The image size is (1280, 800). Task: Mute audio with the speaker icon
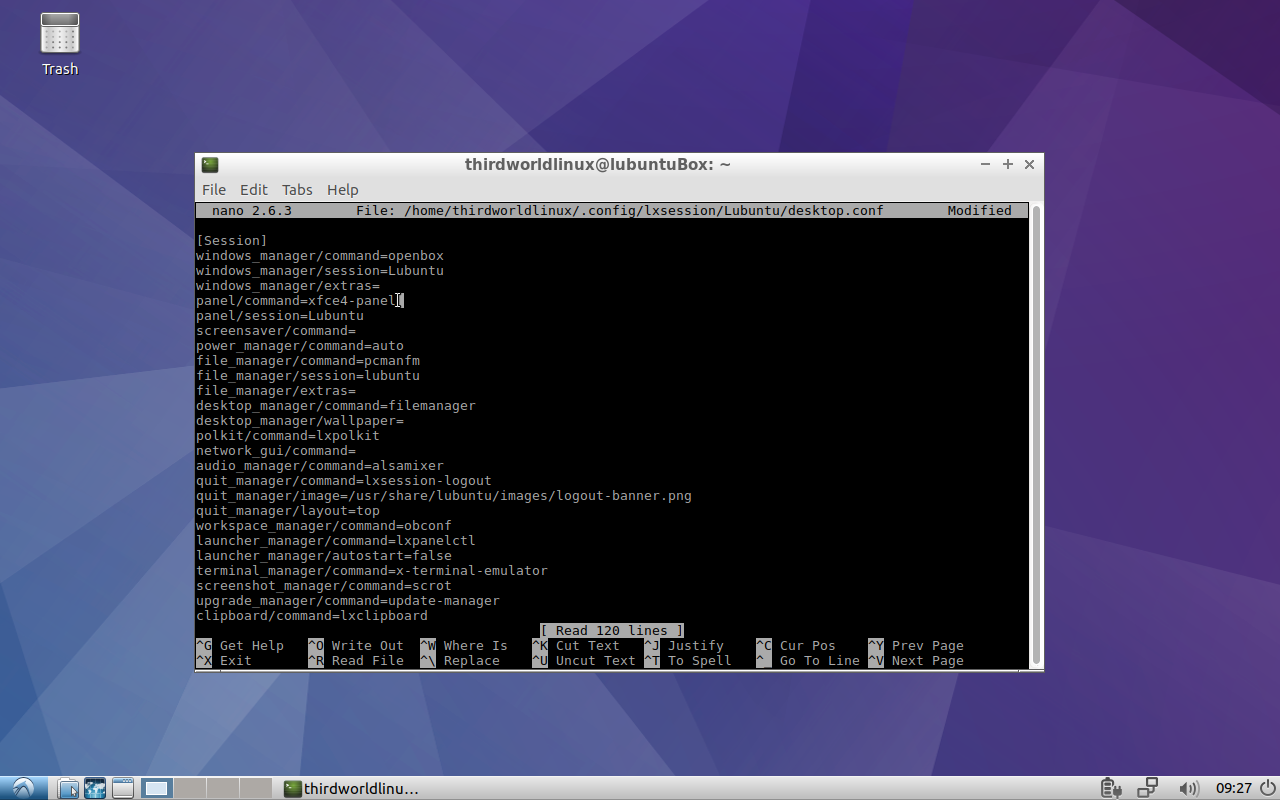pyautogui.click(x=1190, y=788)
